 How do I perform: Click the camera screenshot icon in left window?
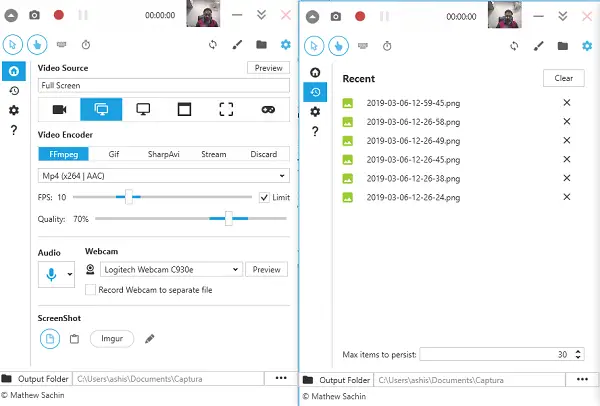point(34,15)
